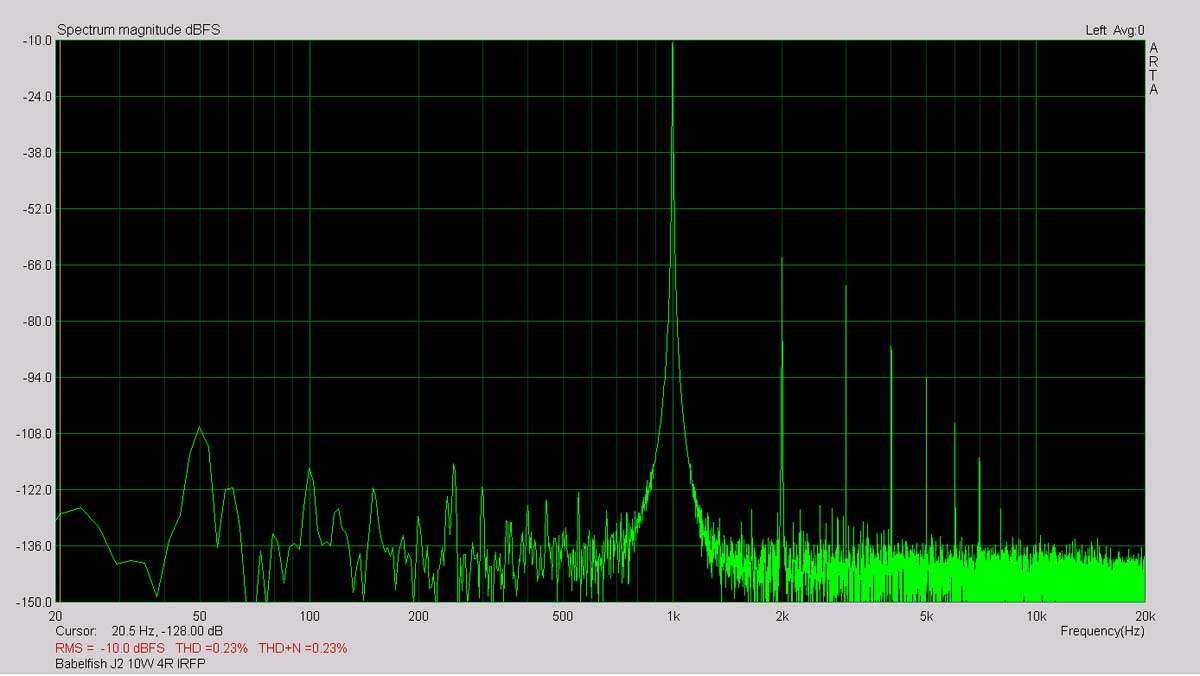
Task: Click the cursor readout '20.5 Hz, -128.00 dB'
Action: pos(167,632)
